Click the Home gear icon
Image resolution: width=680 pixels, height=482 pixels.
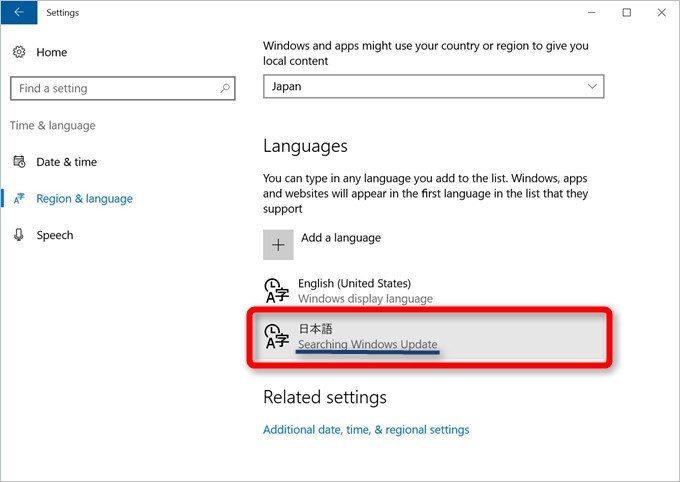pyautogui.click(x=19, y=52)
